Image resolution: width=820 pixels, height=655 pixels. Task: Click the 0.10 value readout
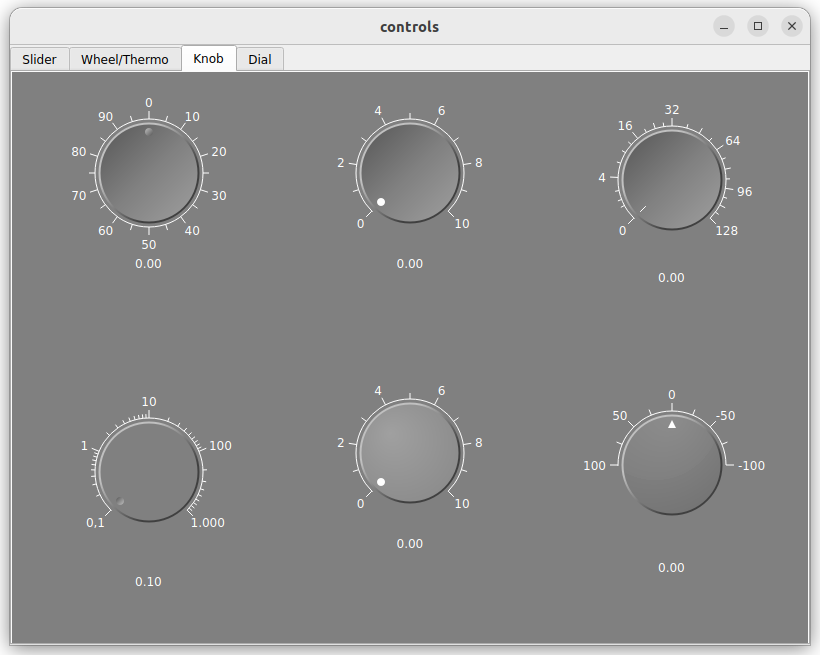149,582
